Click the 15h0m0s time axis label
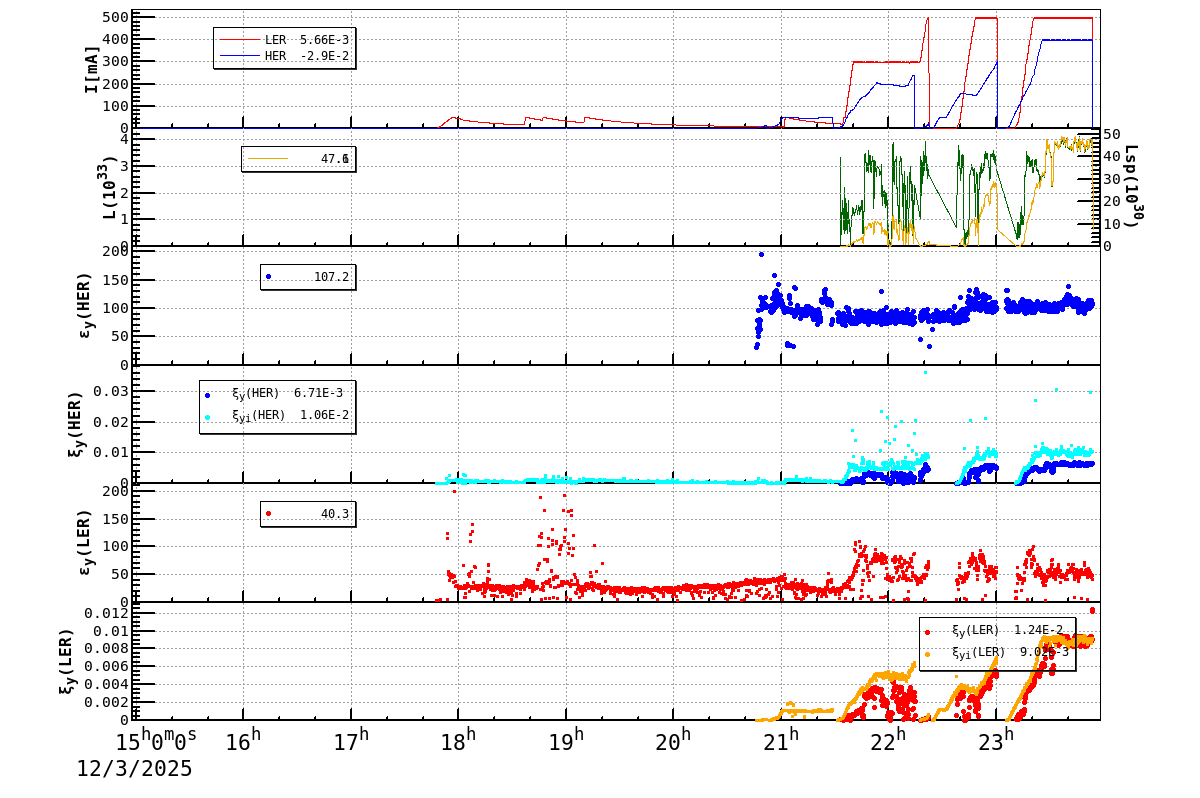The image size is (1200, 798). (x=157, y=741)
